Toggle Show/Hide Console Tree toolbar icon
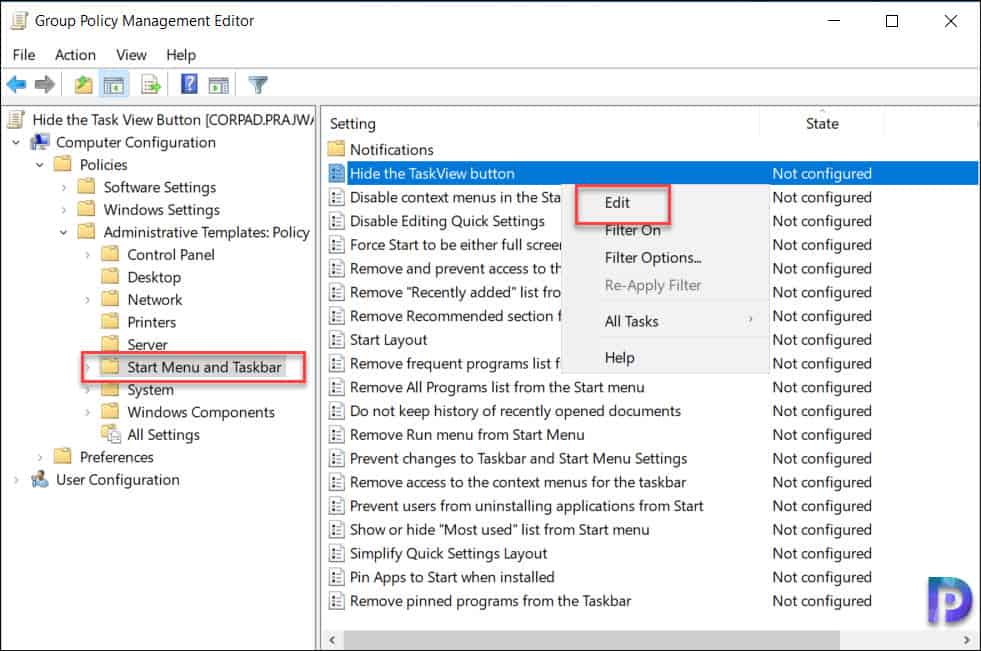981x651 pixels. [x=114, y=85]
